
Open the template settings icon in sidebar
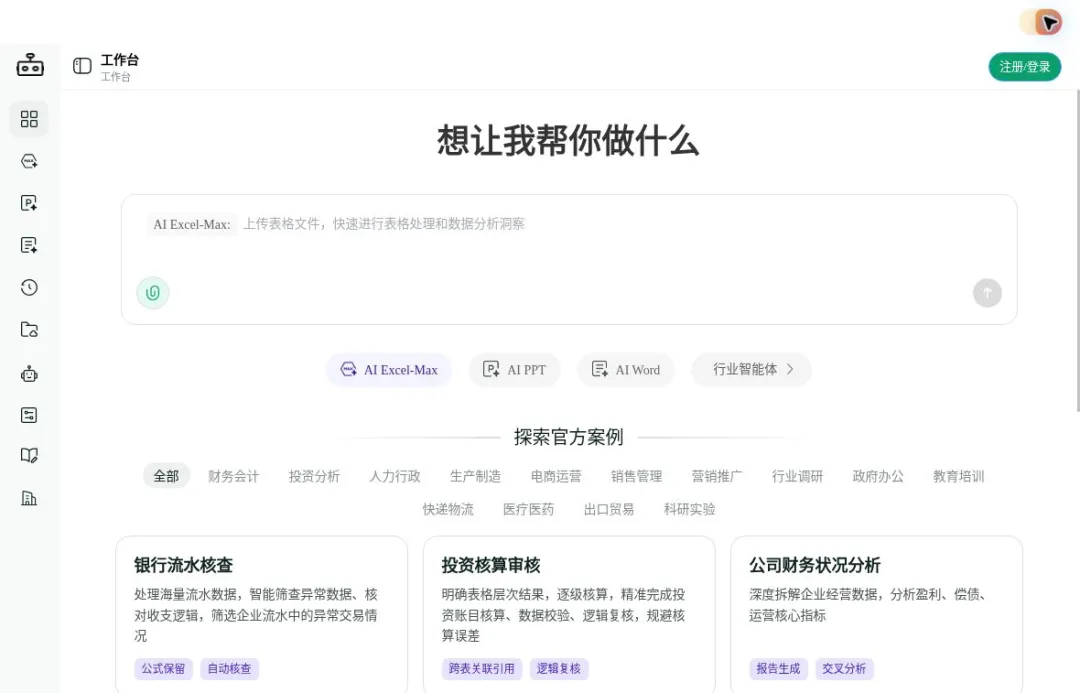pos(29,415)
